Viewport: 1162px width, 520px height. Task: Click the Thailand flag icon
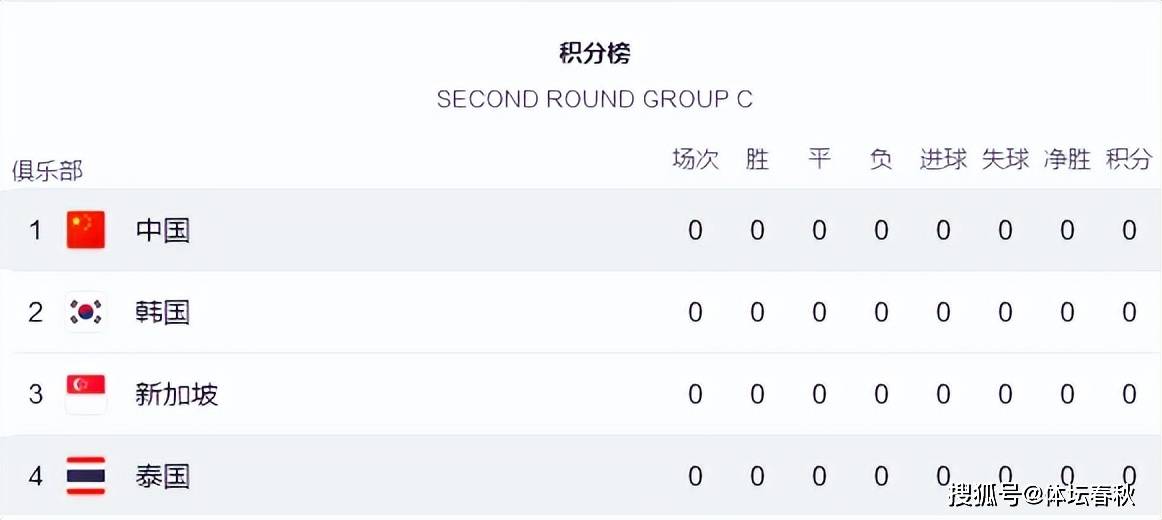[x=86, y=476]
